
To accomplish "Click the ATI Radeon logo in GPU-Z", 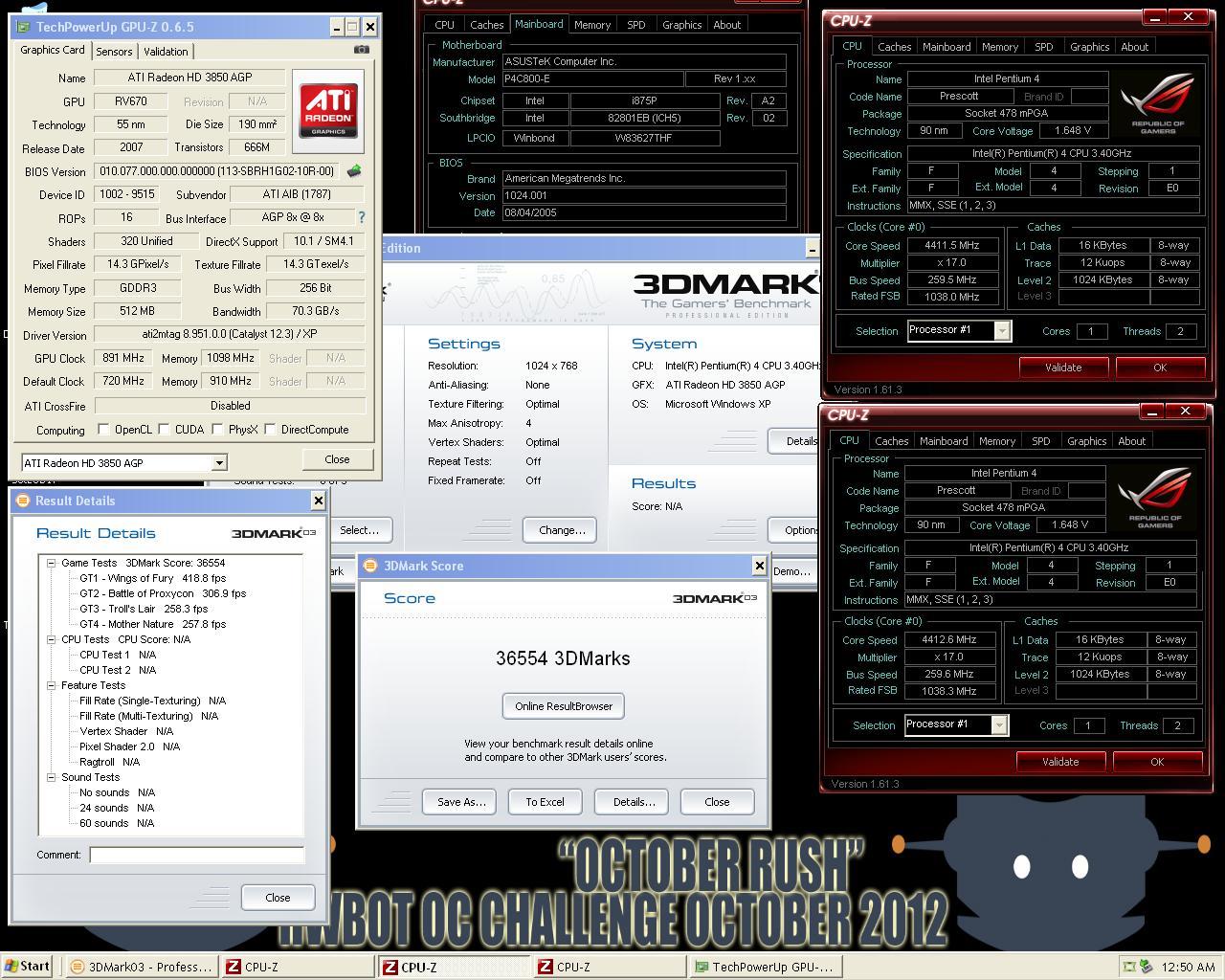I will (328, 111).
